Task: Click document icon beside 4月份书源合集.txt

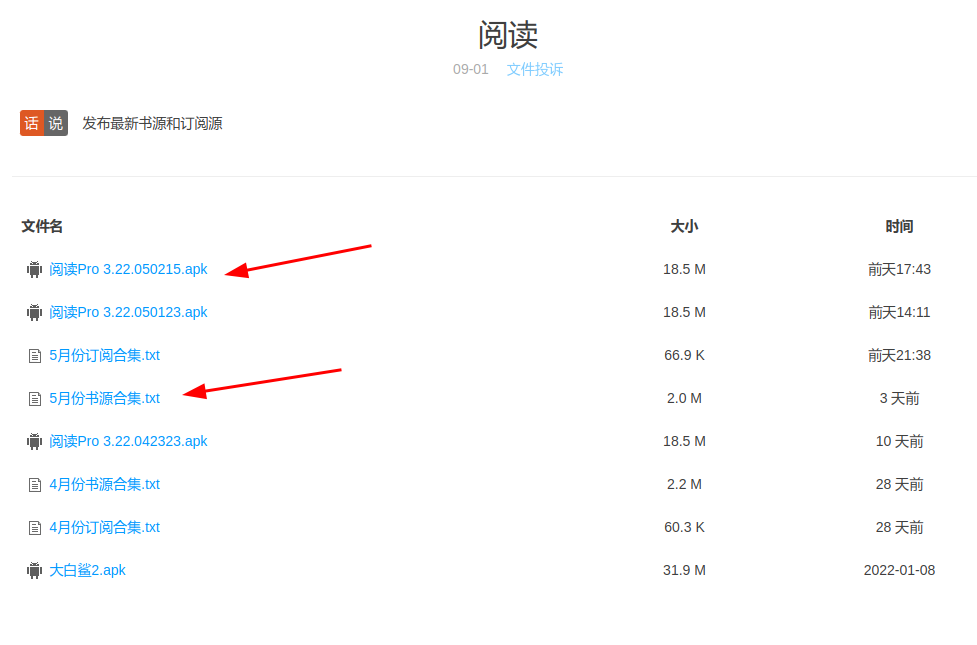Action: pyautogui.click(x=35, y=484)
